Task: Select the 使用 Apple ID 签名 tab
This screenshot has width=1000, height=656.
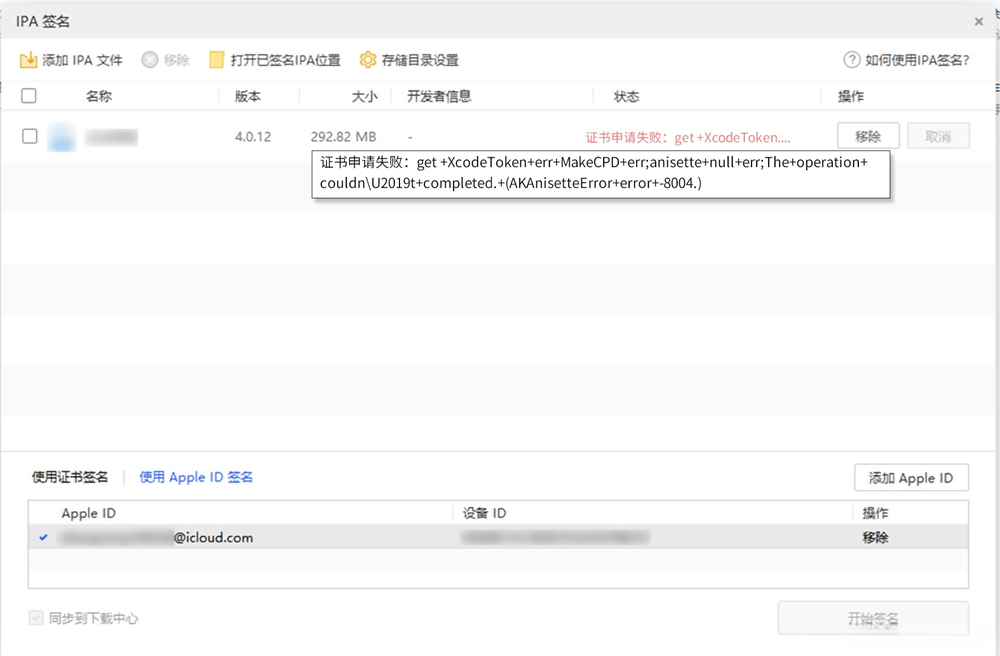Action: click(x=196, y=477)
